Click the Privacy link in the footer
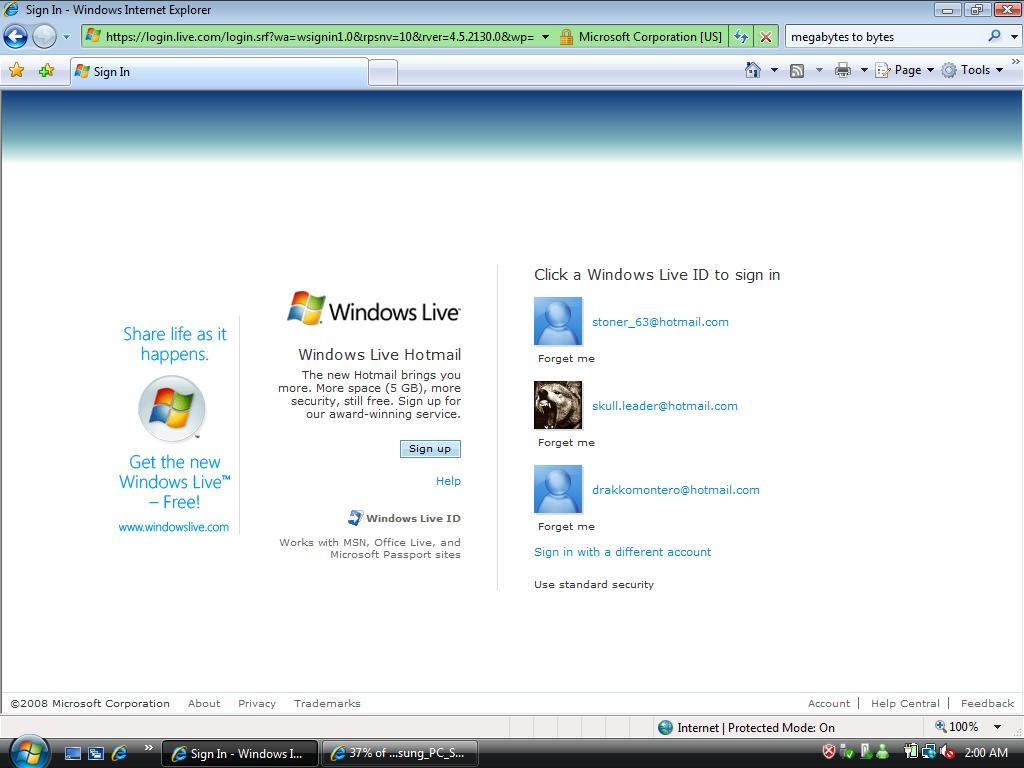The height and width of the screenshot is (768, 1024). (256, 703)
